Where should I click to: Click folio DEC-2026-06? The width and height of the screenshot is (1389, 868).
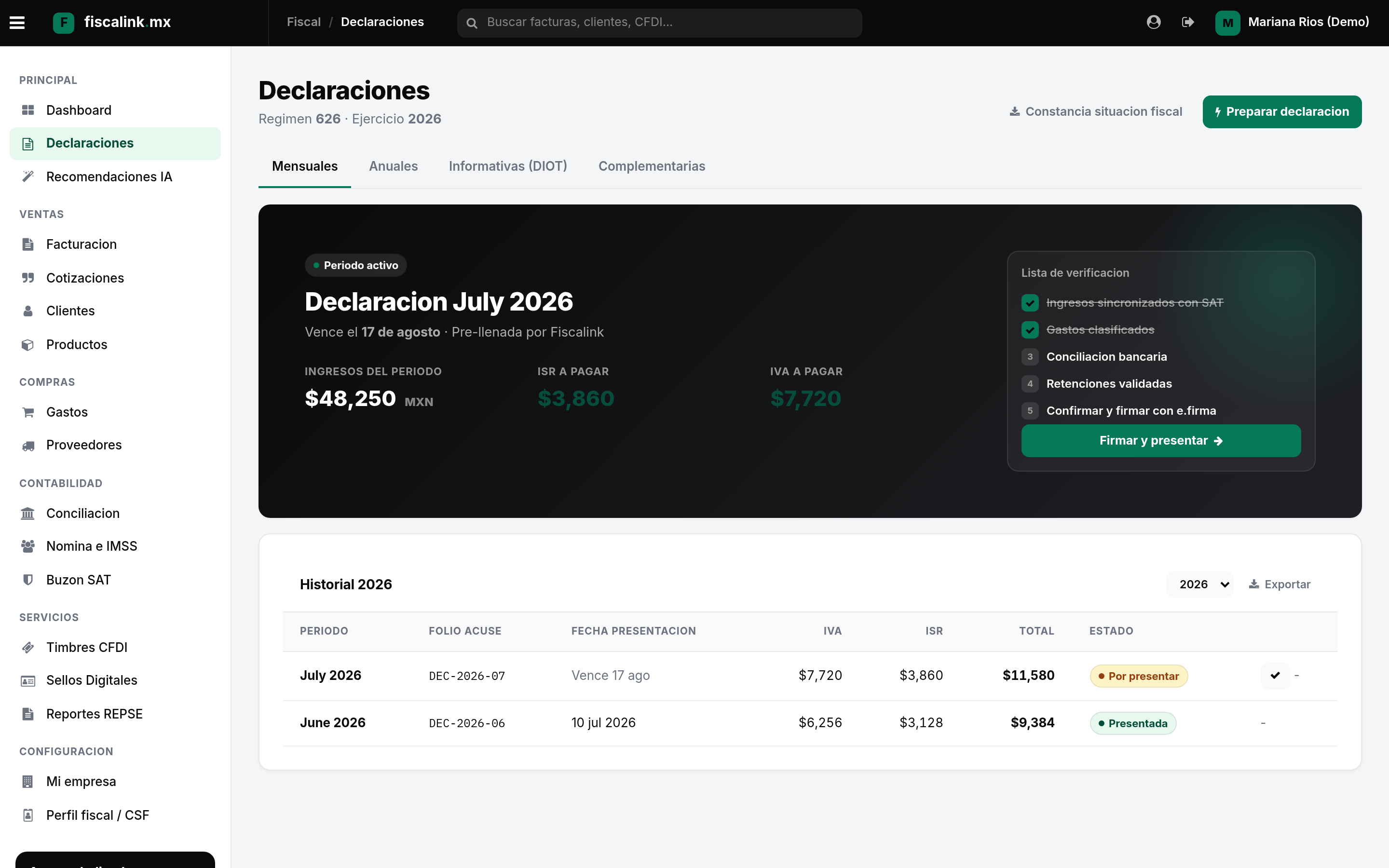tap(467, 723)
